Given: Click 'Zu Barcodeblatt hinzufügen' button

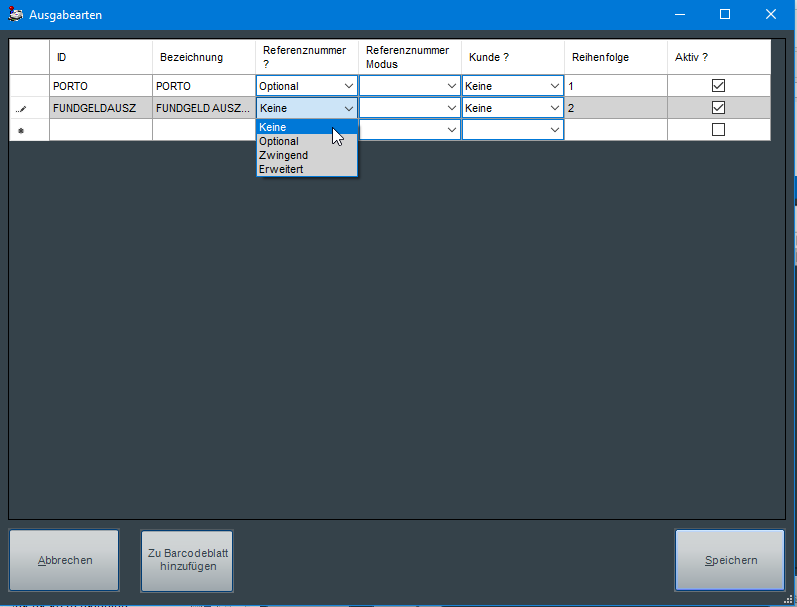Looking at the screenshot, I should (x=187, y=560).
